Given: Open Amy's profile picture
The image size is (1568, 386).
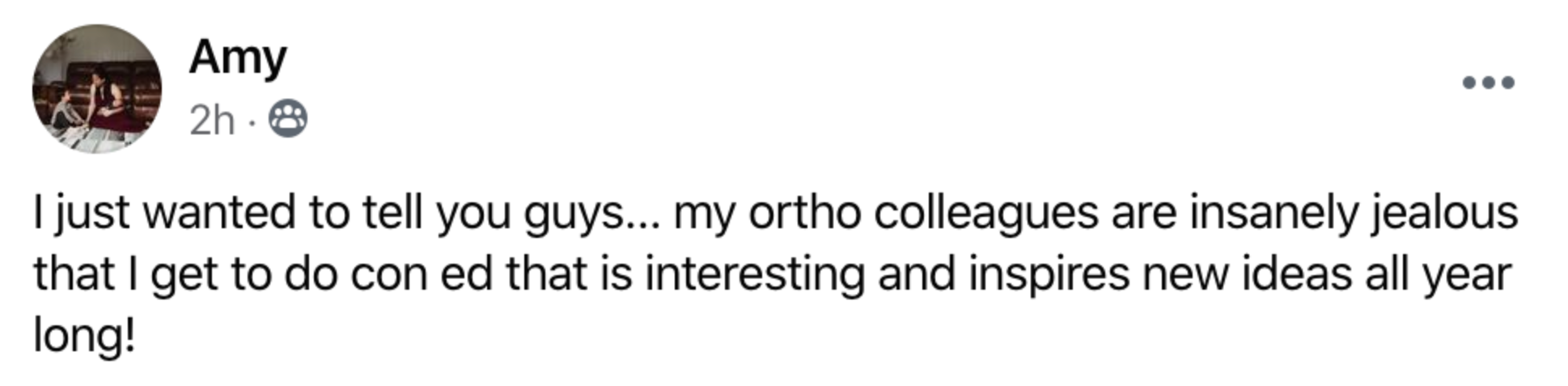Looking at the screenshot, I should pos(97,89).
